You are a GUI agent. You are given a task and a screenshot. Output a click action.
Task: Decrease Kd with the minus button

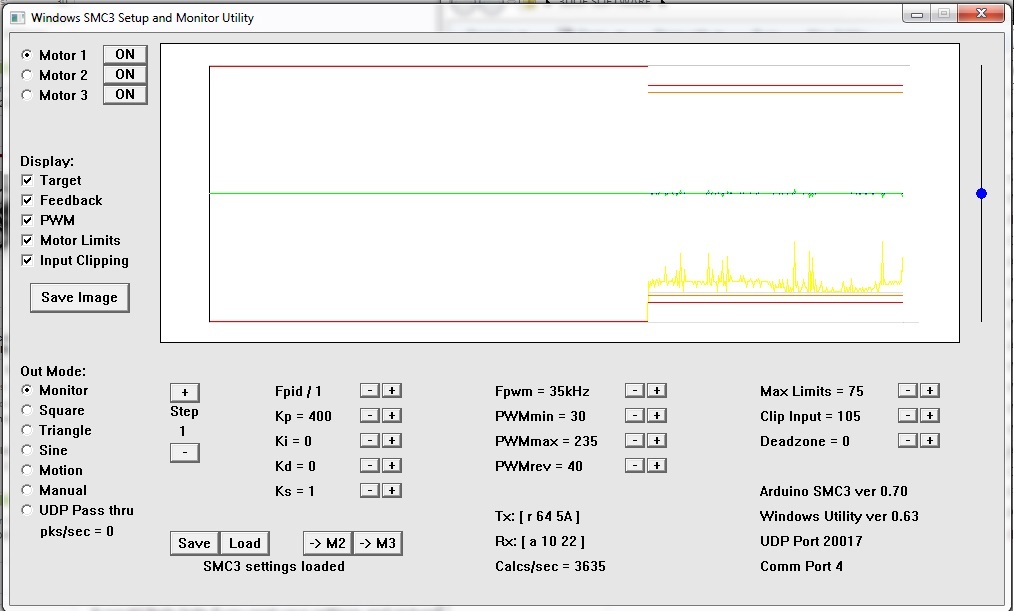click(370, 466)
